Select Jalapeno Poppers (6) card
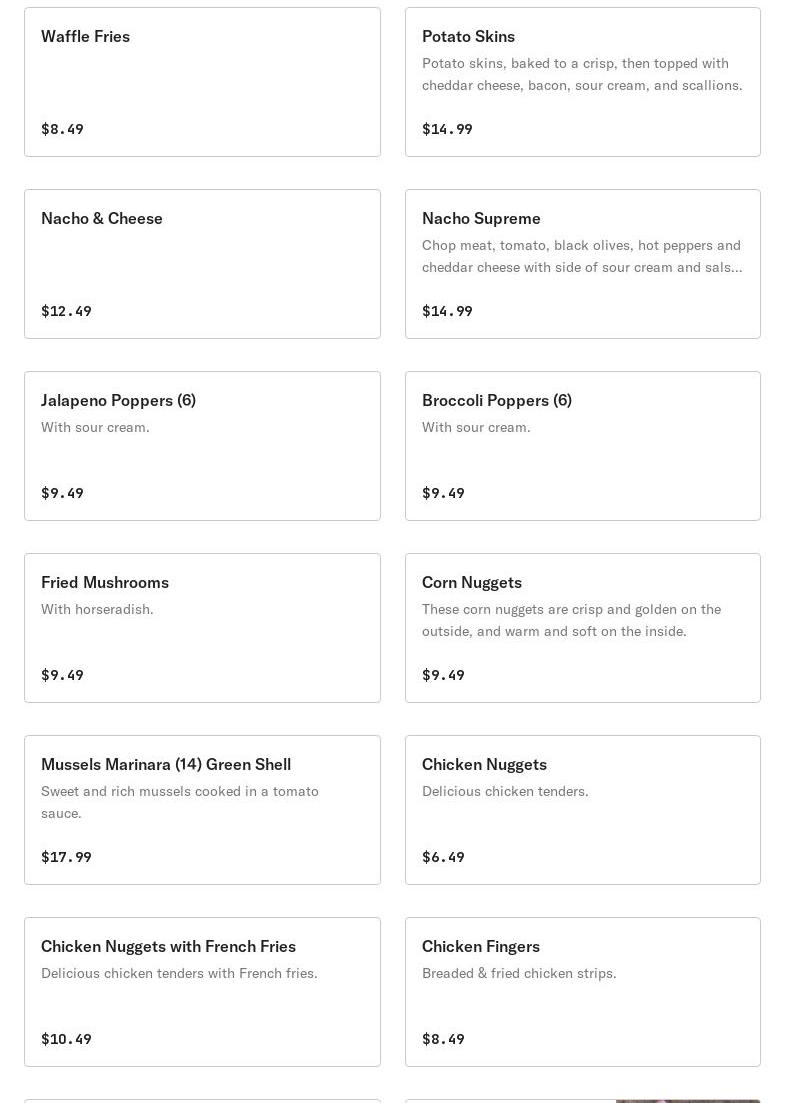 202,446
